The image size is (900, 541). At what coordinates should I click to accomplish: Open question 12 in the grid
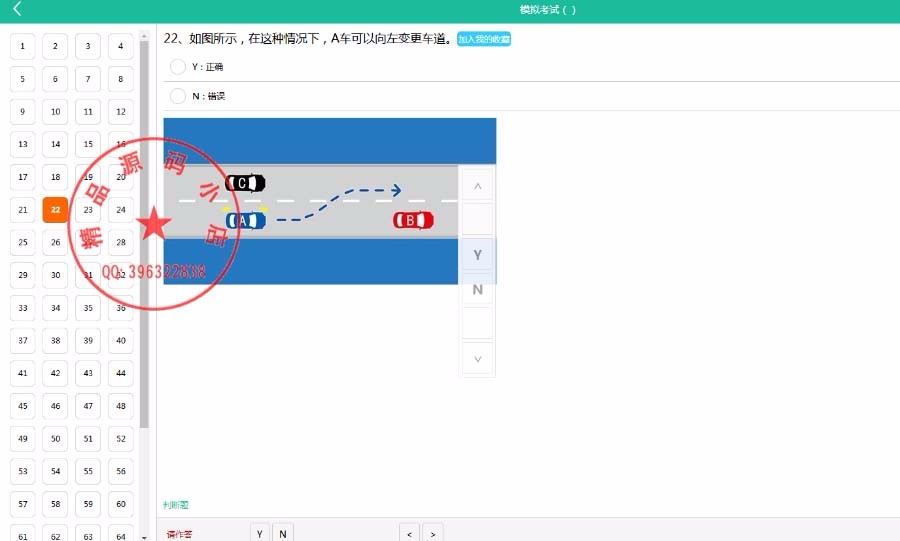tap(121, 111)
